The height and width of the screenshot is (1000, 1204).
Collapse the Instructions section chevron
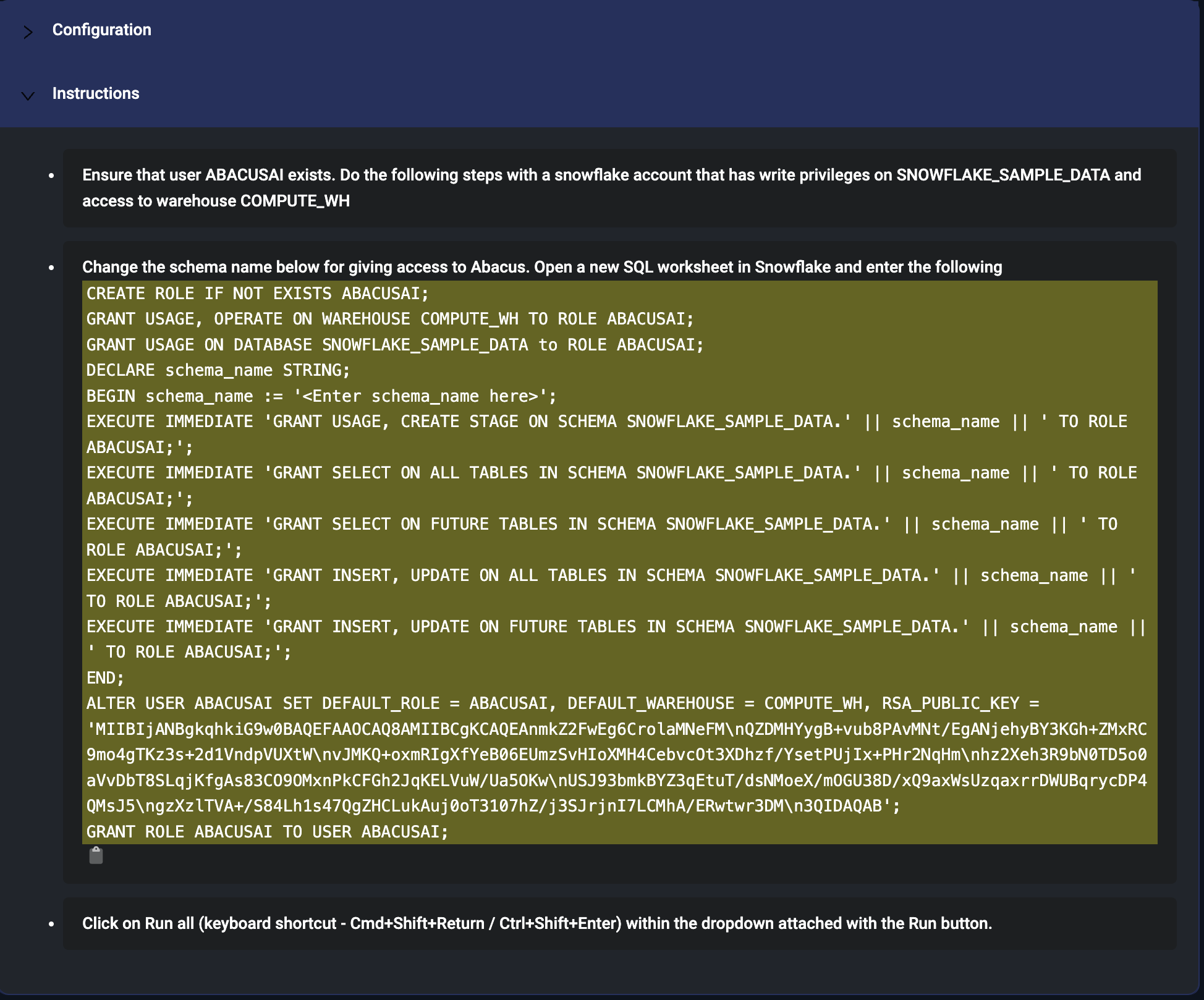(x=28, y=95)
